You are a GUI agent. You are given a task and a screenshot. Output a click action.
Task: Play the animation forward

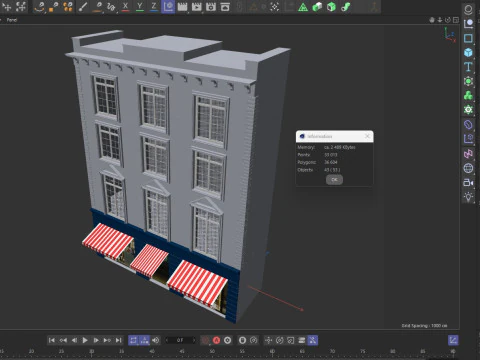tap(85, 340)
